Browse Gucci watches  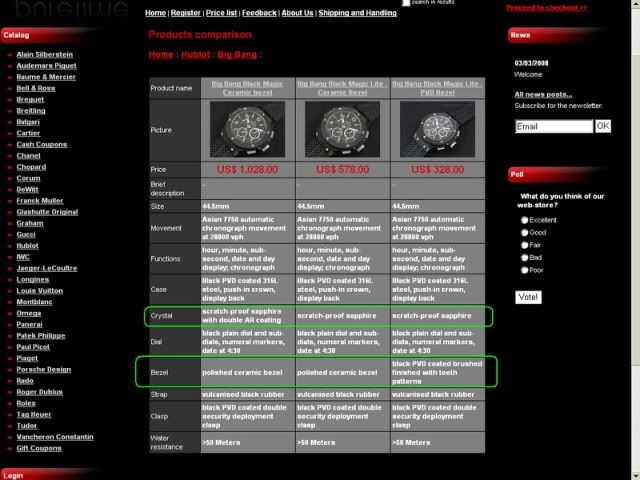(x=26, y=234)
